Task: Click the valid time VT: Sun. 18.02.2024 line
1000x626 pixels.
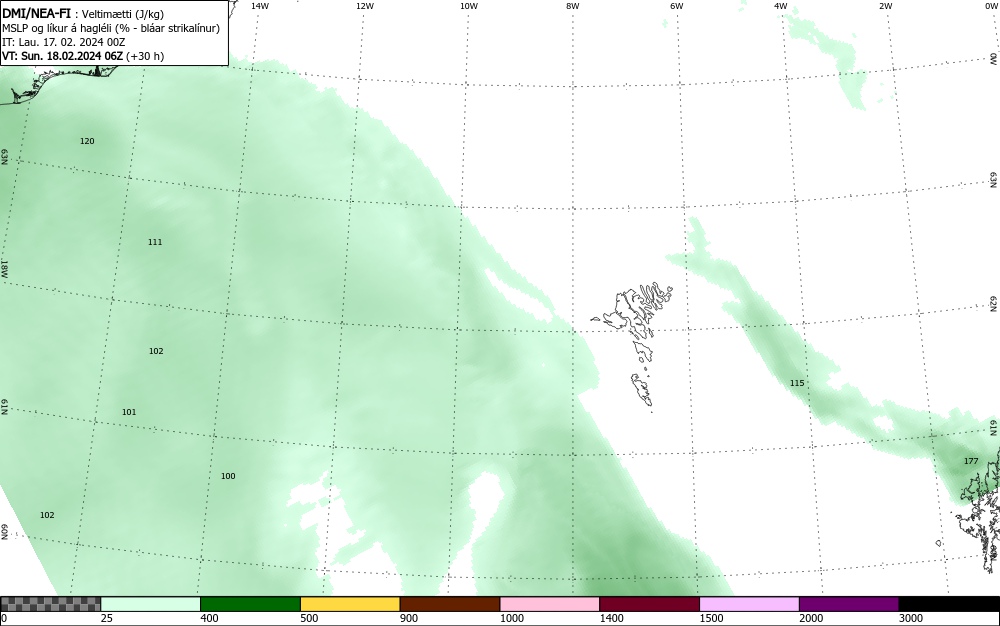Action: (x=83, y=56)
